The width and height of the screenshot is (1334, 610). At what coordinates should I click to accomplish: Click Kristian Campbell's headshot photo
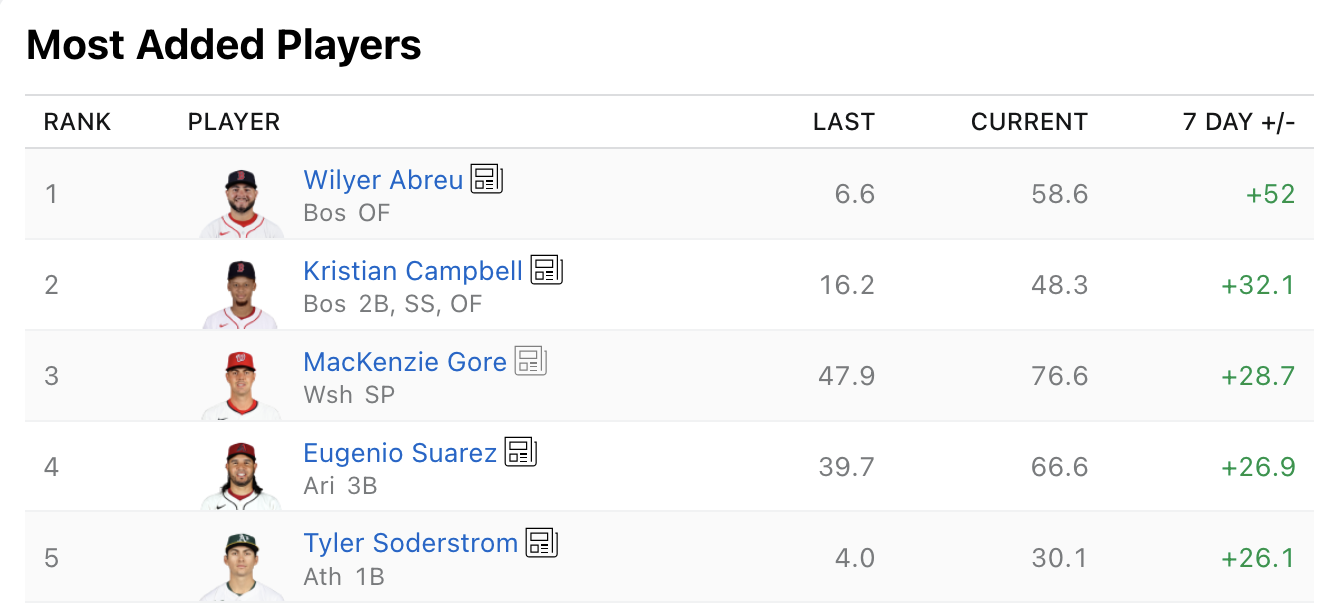[240, 294]
